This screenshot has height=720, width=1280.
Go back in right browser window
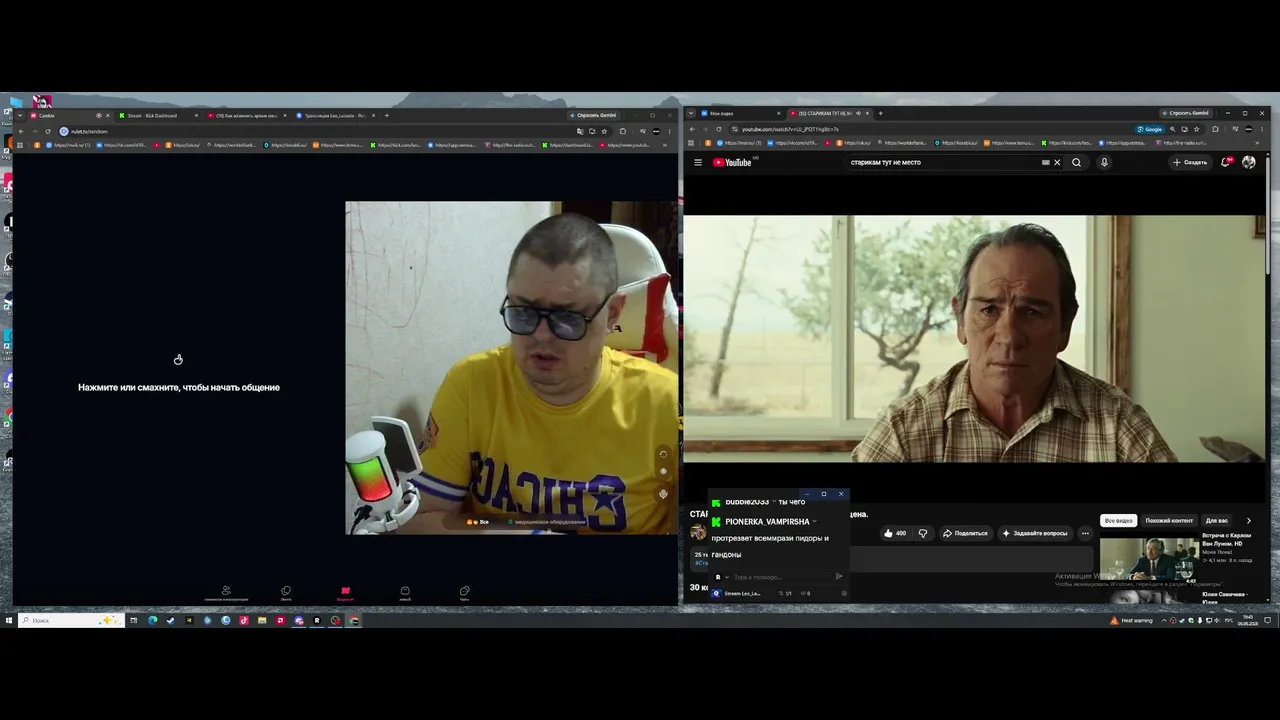pyautogui.click(x=691, y=129)
